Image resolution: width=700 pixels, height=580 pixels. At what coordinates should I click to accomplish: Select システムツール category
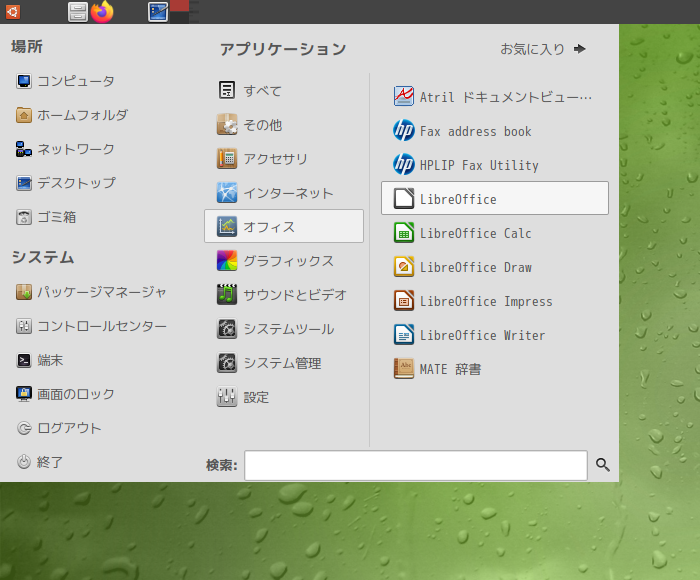(284, 329)
